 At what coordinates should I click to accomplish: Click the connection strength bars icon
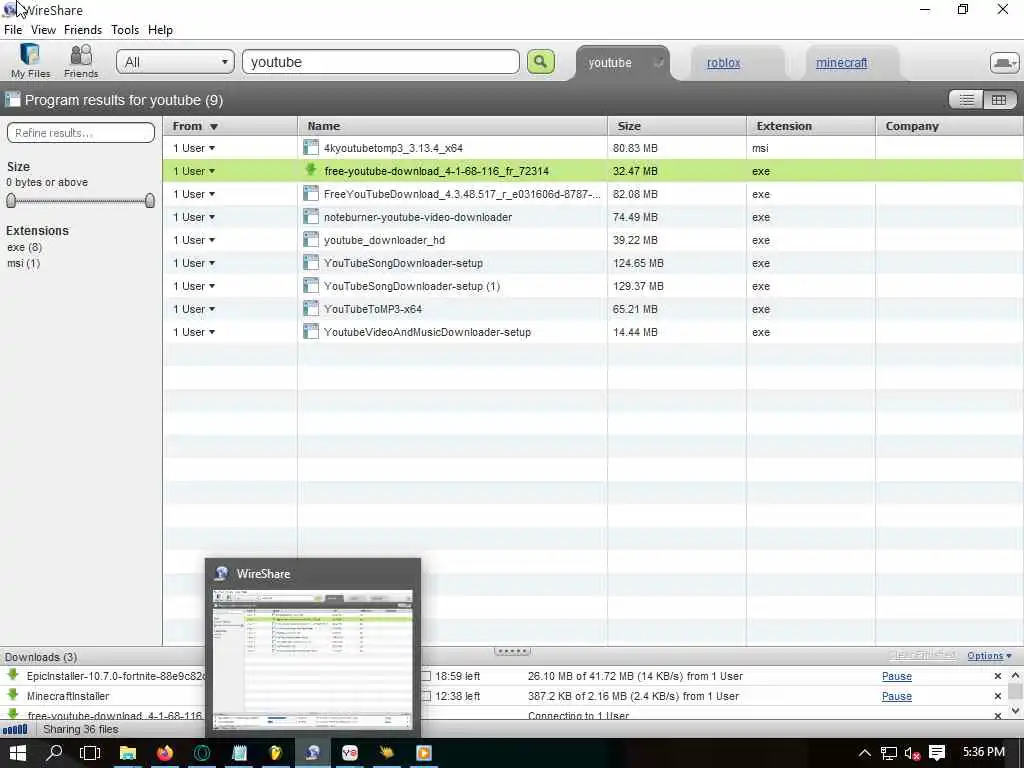(x=15, y=729)
